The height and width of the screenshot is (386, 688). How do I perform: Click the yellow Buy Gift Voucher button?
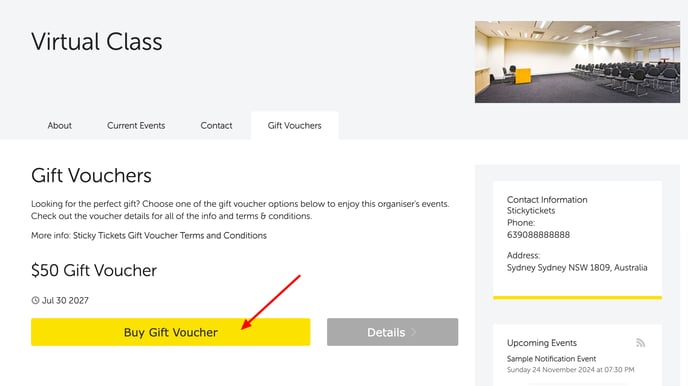tap(171, 332)
